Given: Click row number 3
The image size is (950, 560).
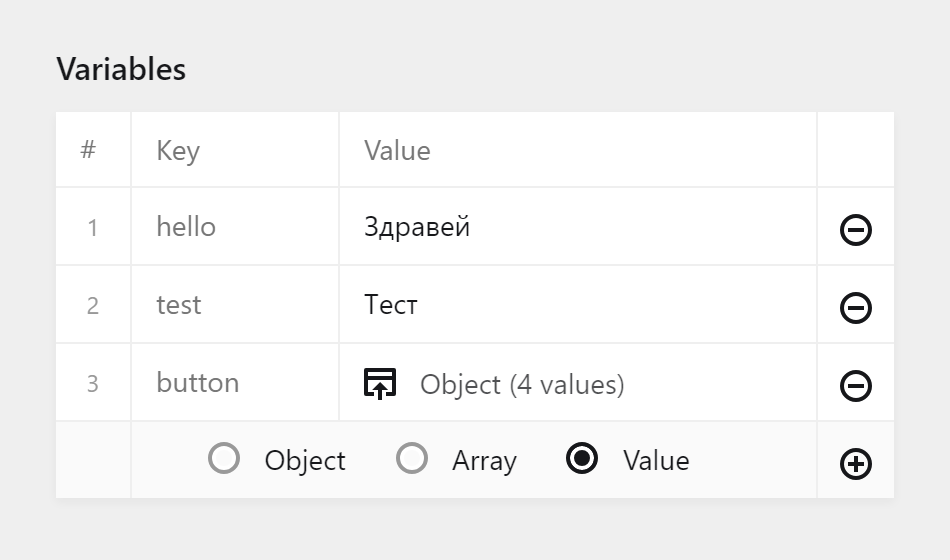Looking at the screenshot, I should [93, 384].
